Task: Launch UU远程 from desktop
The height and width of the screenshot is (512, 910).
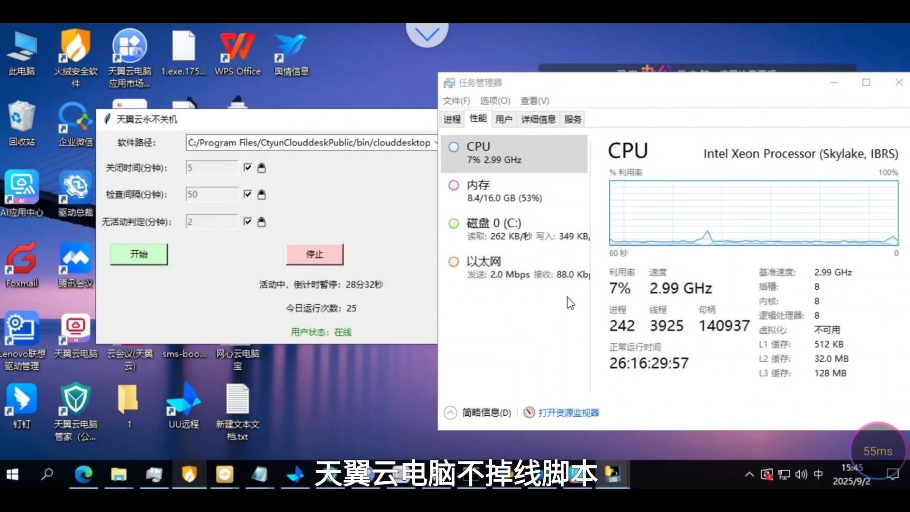Action: click(183, 406)
